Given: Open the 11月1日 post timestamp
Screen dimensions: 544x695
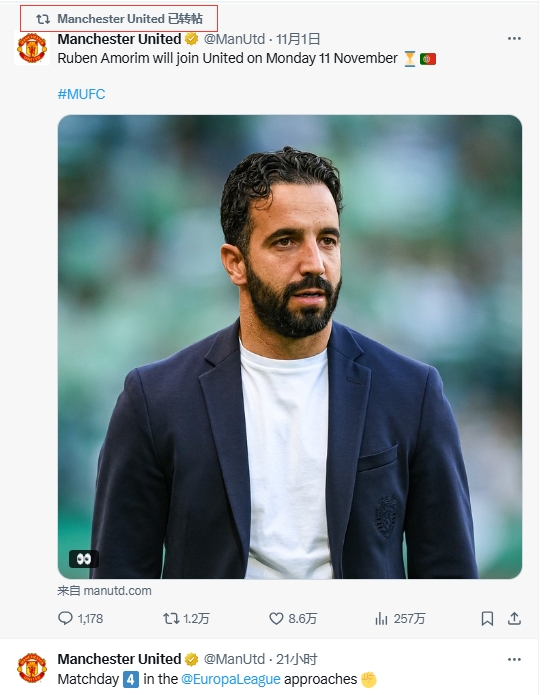Looking at the screenshot, I should click(298, 39).
